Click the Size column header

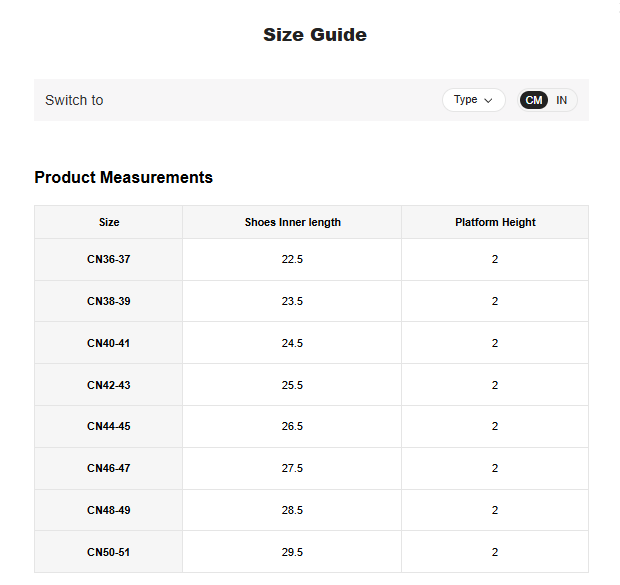[109, 222]
